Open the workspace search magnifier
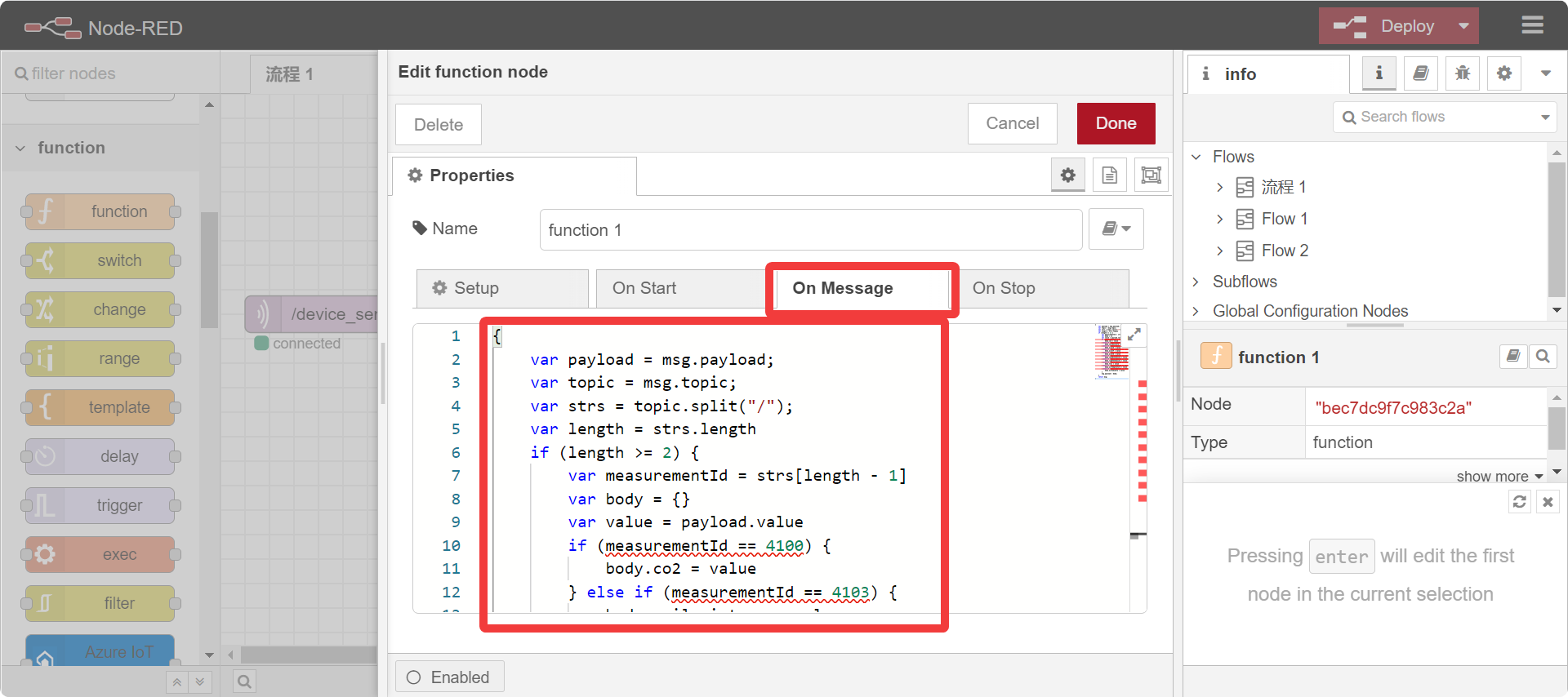Viewport: 1568px width, 697px height. 244,681
